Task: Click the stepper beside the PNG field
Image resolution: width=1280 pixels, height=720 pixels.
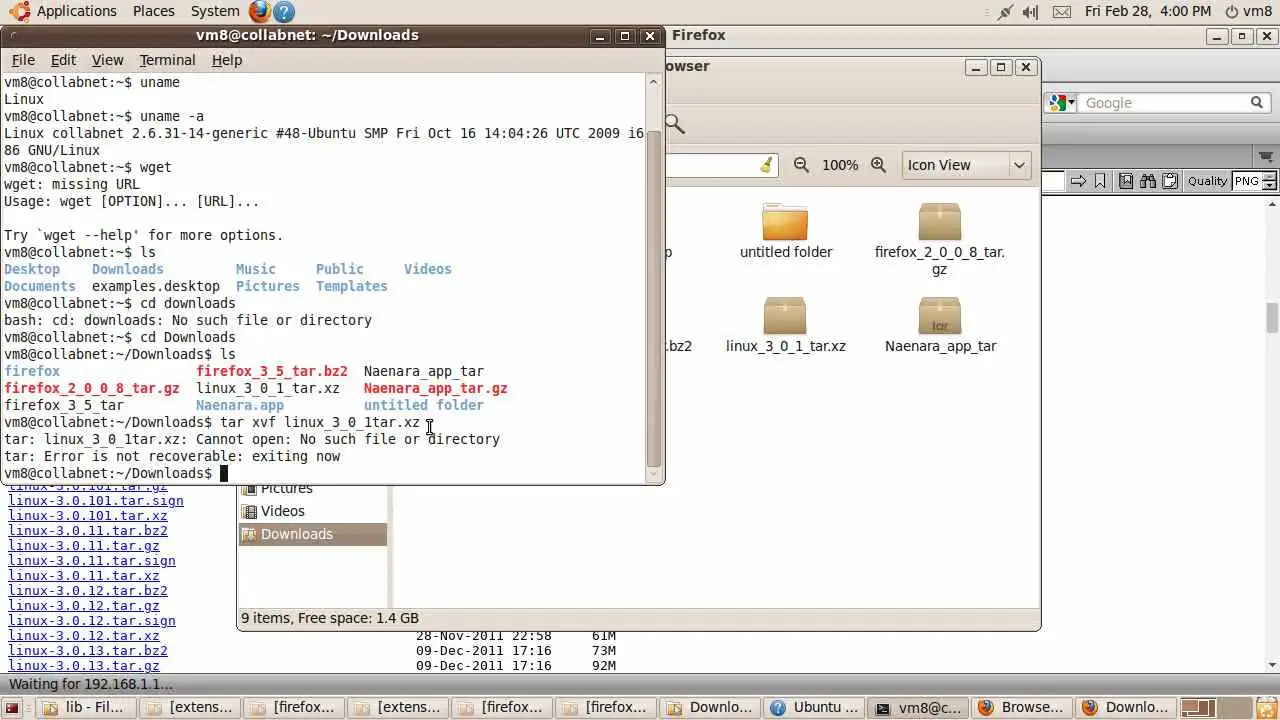Action: pyautogui.click(x=1270, y=181)
